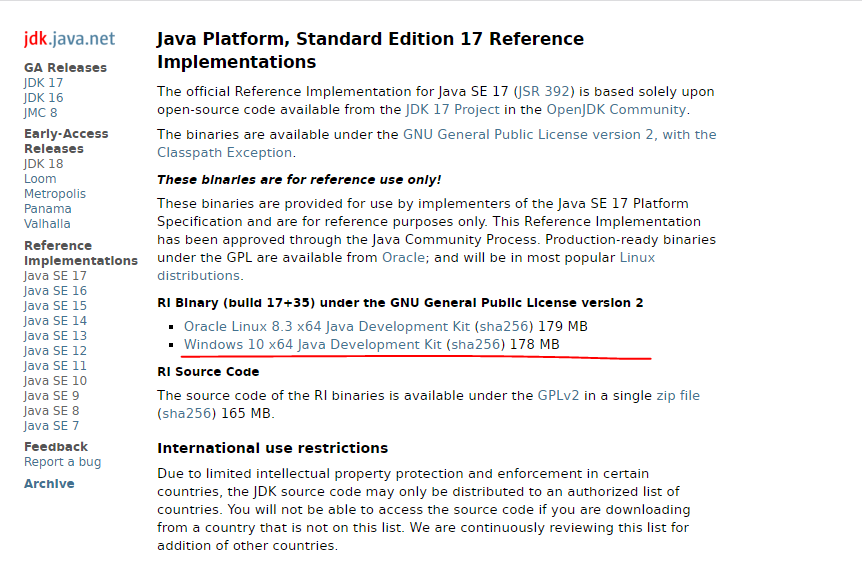The width and height of the screenshot is (862, 584).
Task: Select Java SE 9 reference implementation
Action: [52, 396]
